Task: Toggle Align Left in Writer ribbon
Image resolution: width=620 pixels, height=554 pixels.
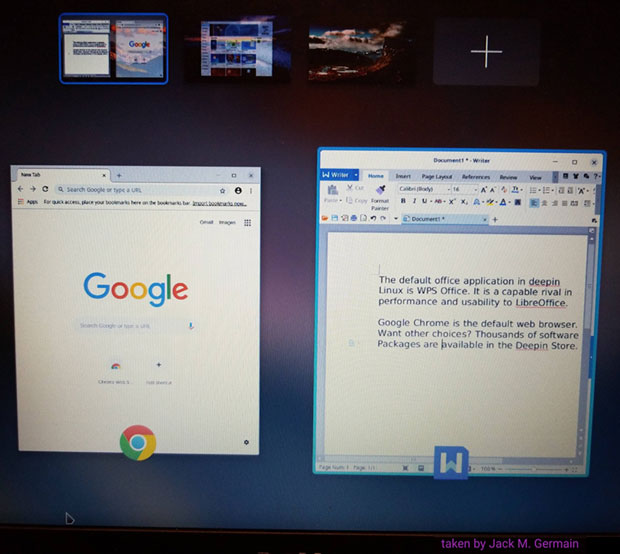Action: 533,203
